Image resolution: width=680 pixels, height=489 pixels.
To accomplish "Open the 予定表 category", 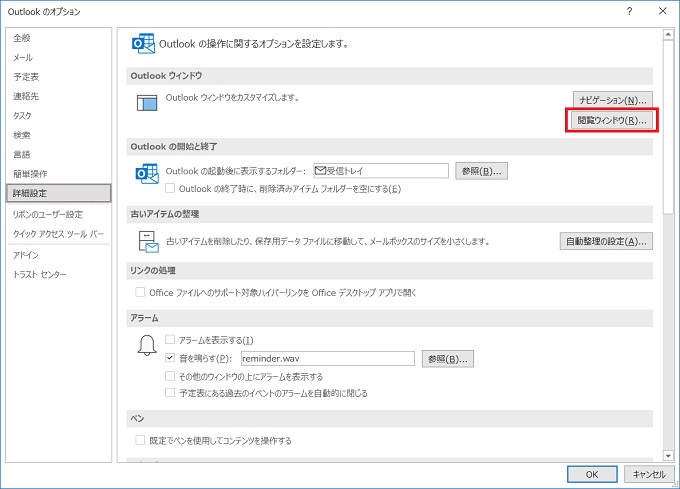I will (x=59, y=77).
